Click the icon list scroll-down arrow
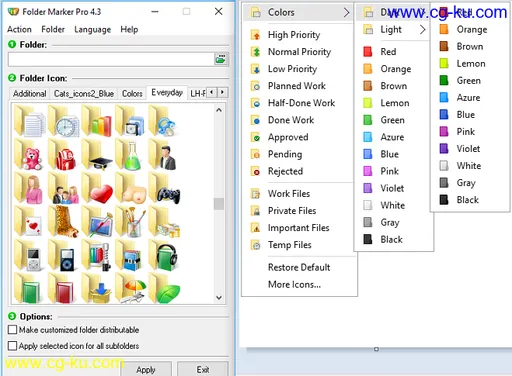This screenshot has width=512, height=376. click(219, 298)
